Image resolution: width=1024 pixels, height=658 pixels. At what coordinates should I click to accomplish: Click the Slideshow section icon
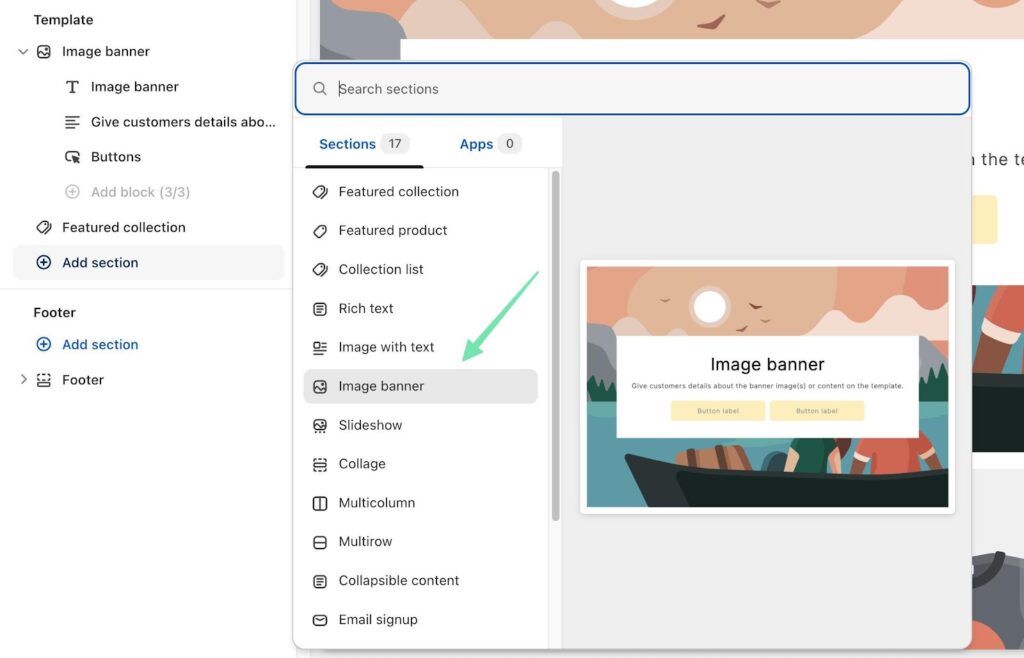click(x=320, y=425)
